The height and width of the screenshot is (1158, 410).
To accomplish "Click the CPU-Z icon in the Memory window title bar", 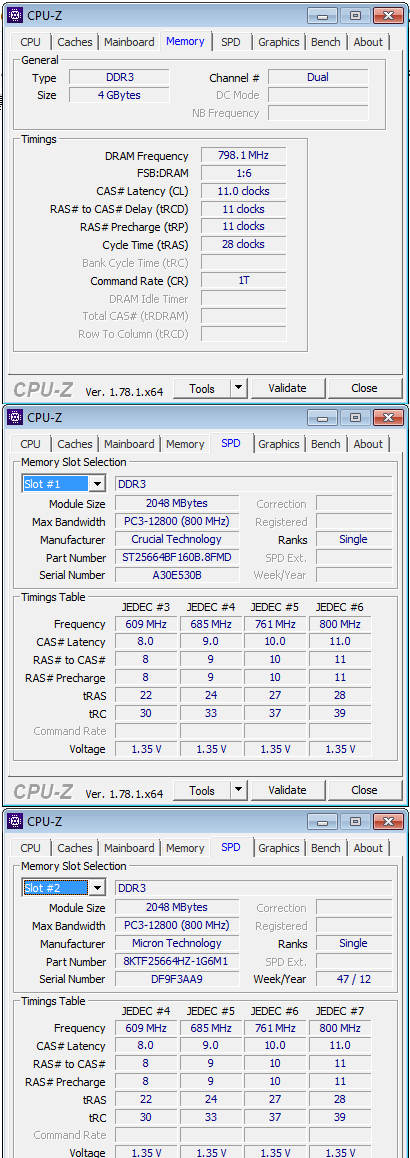I will tap(16, 15).
